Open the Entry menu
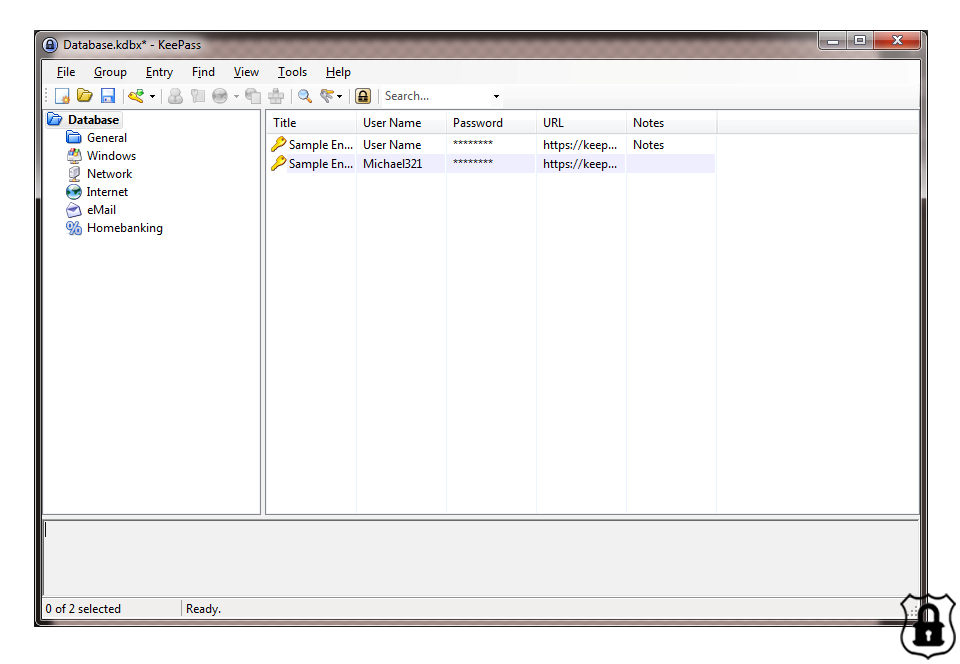This screenshot has height=664, width=960. click(x=159, y=72)
